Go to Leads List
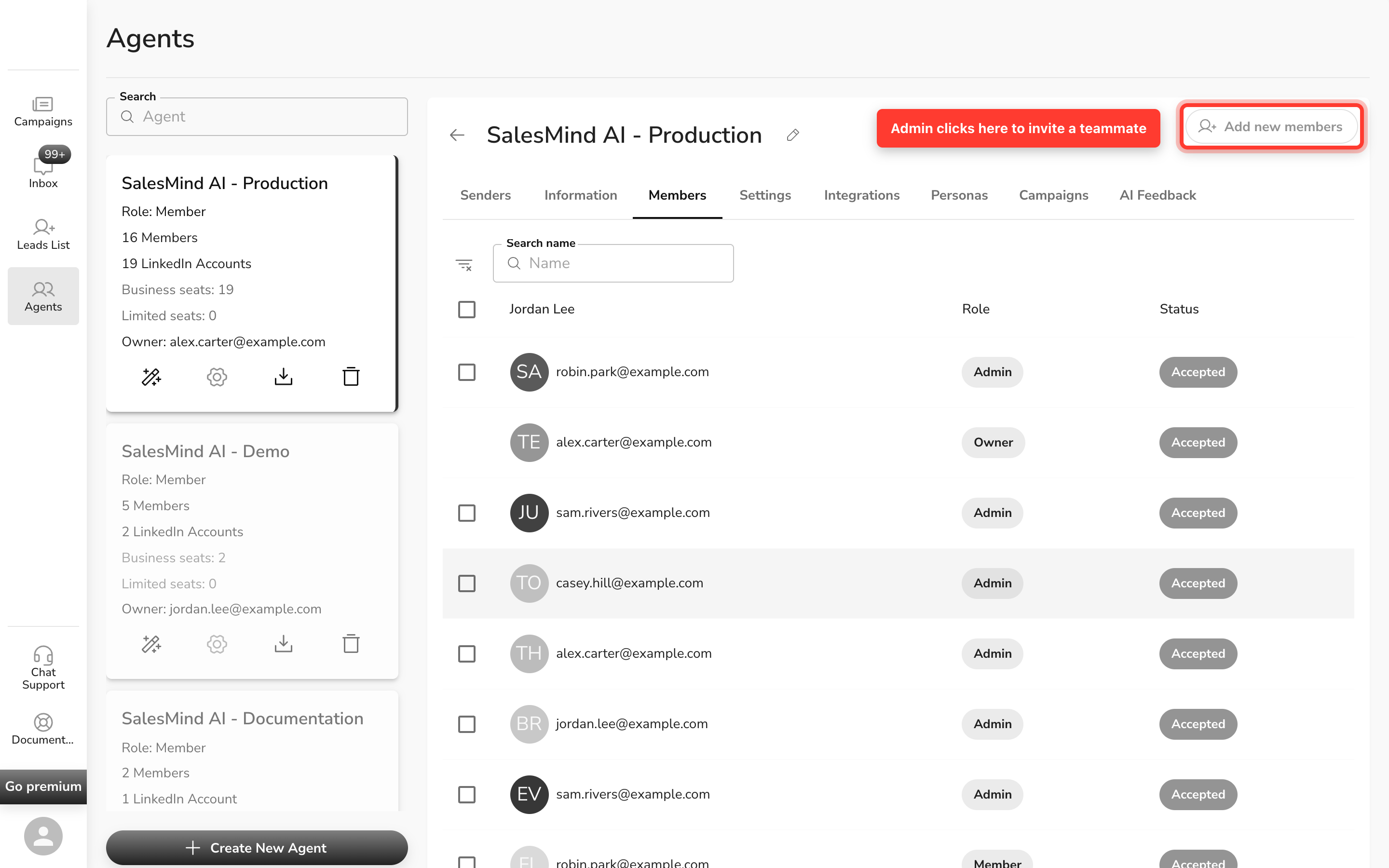Screen dimensions: 1389x868 [43, 234]
